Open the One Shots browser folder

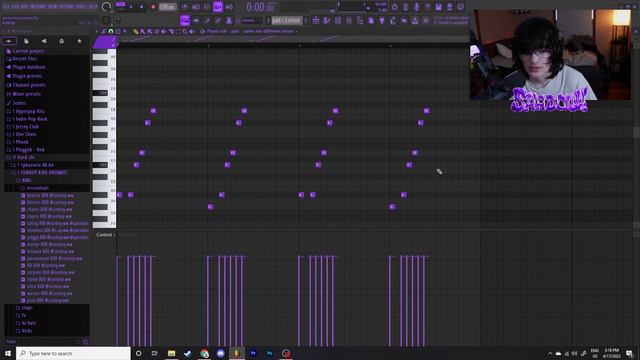pyautogui.click(x=22, y=134)
